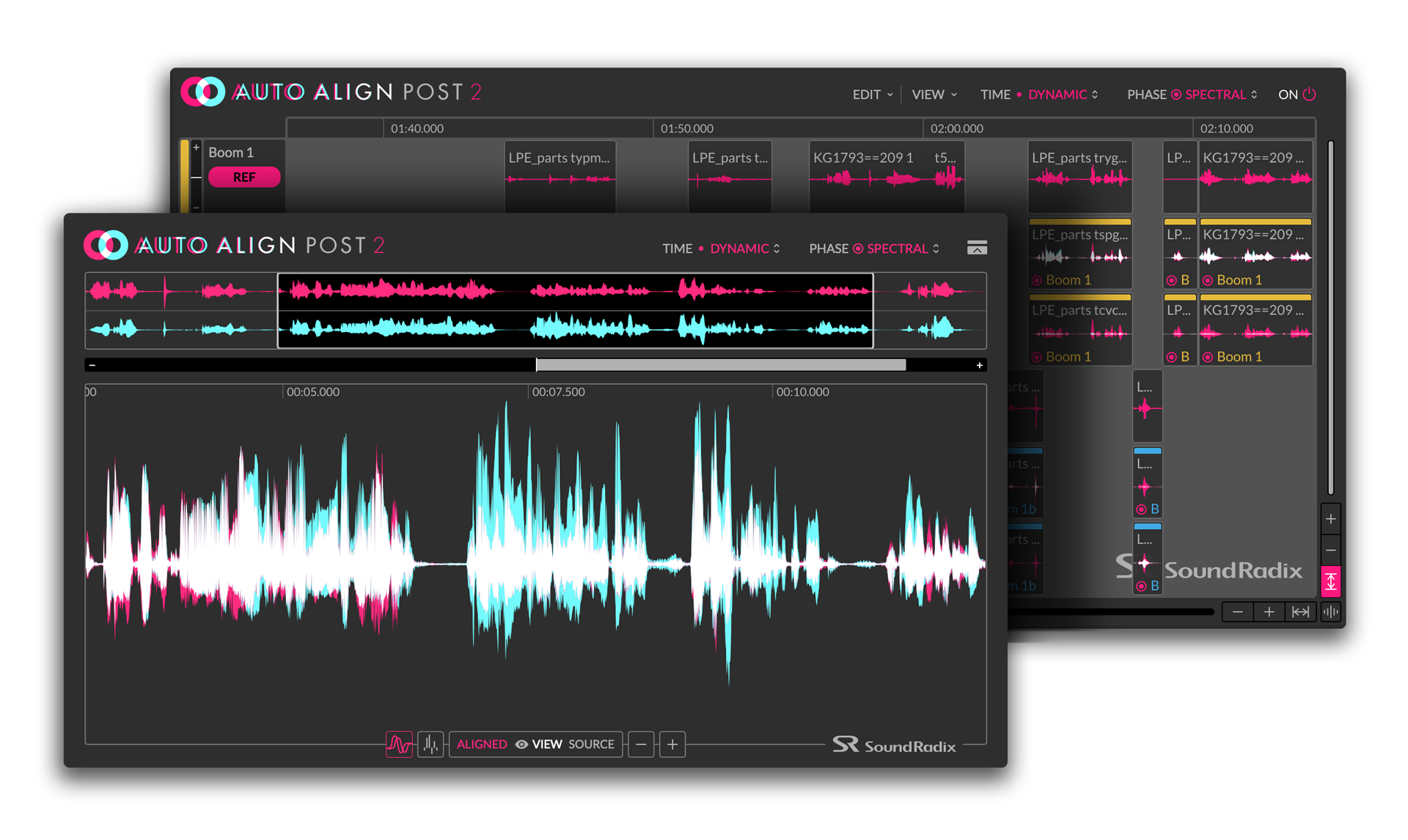Zoom in waveform with bottom plus button

(672, 744)
